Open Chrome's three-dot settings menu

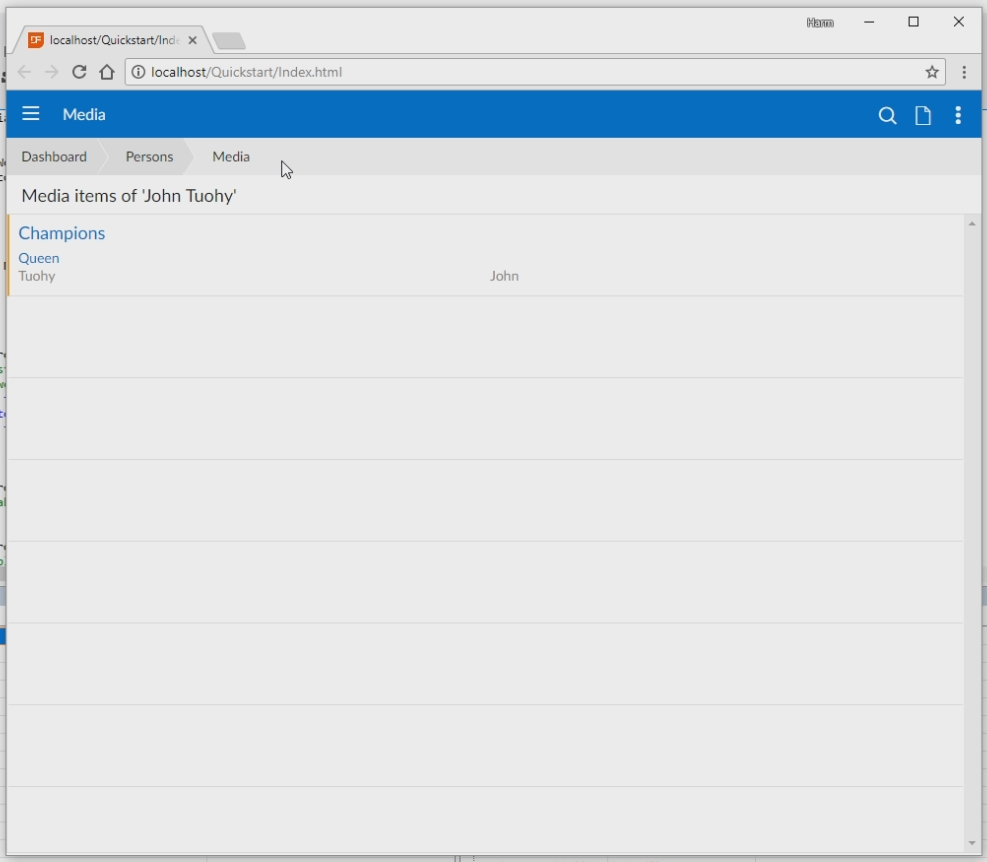click(964, 72)
